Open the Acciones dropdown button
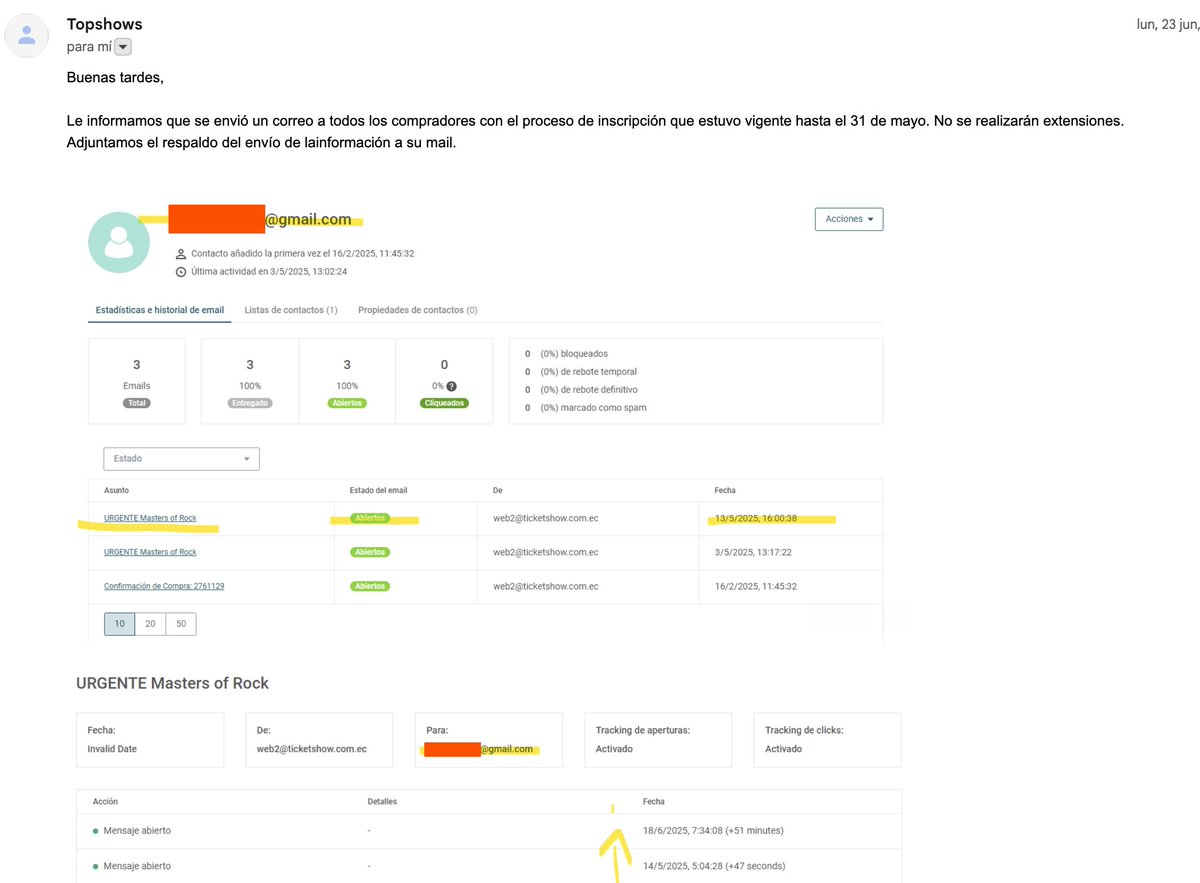Image resolution: width=1200 pixels, height=883 pixels. 849,219
